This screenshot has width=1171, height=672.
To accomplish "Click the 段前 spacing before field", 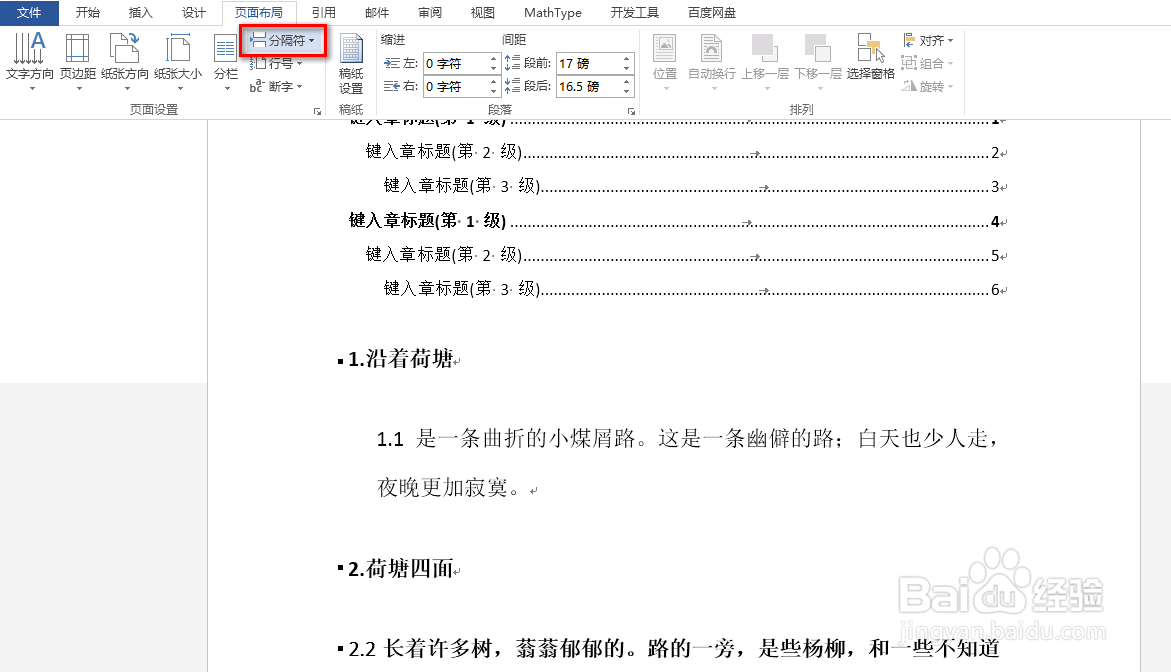I will pos(589,63).
